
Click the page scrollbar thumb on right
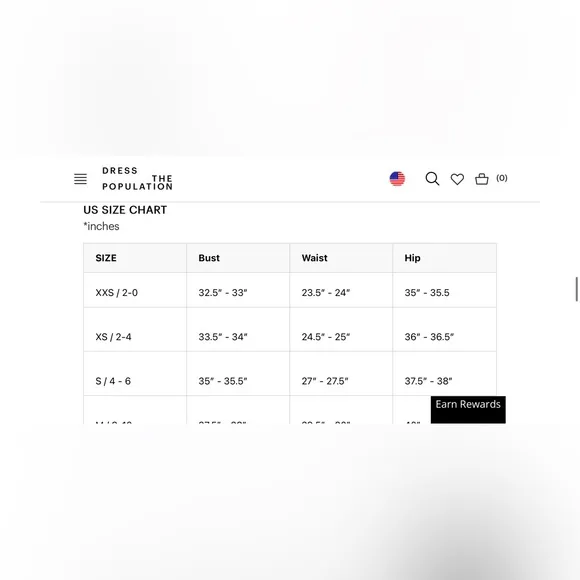(576, 289)
